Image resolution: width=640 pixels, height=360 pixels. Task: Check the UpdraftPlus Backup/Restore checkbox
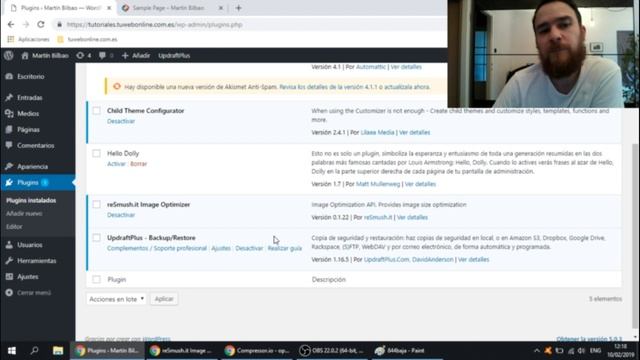[x=96, y=238]
